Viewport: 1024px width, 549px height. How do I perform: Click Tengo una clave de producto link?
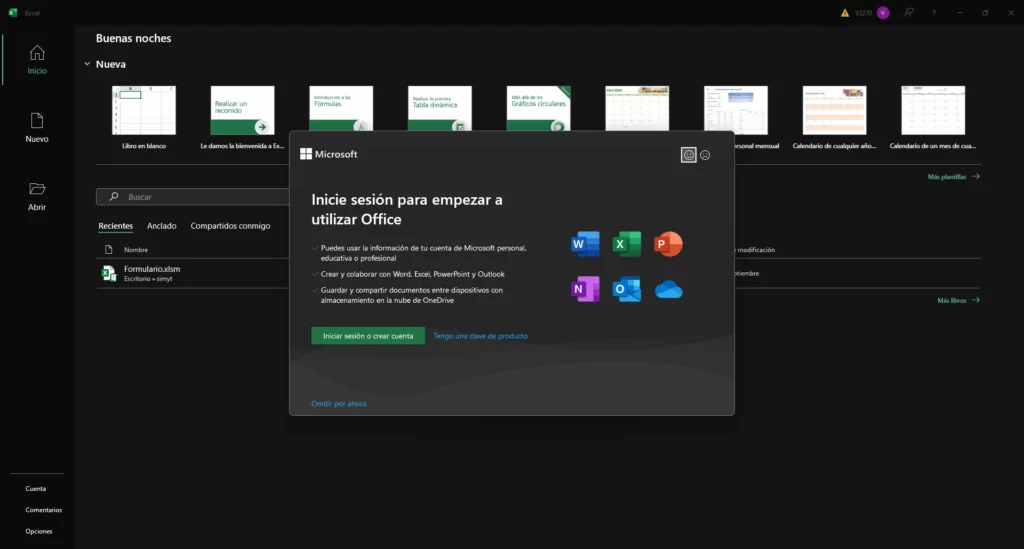point(480,336)
